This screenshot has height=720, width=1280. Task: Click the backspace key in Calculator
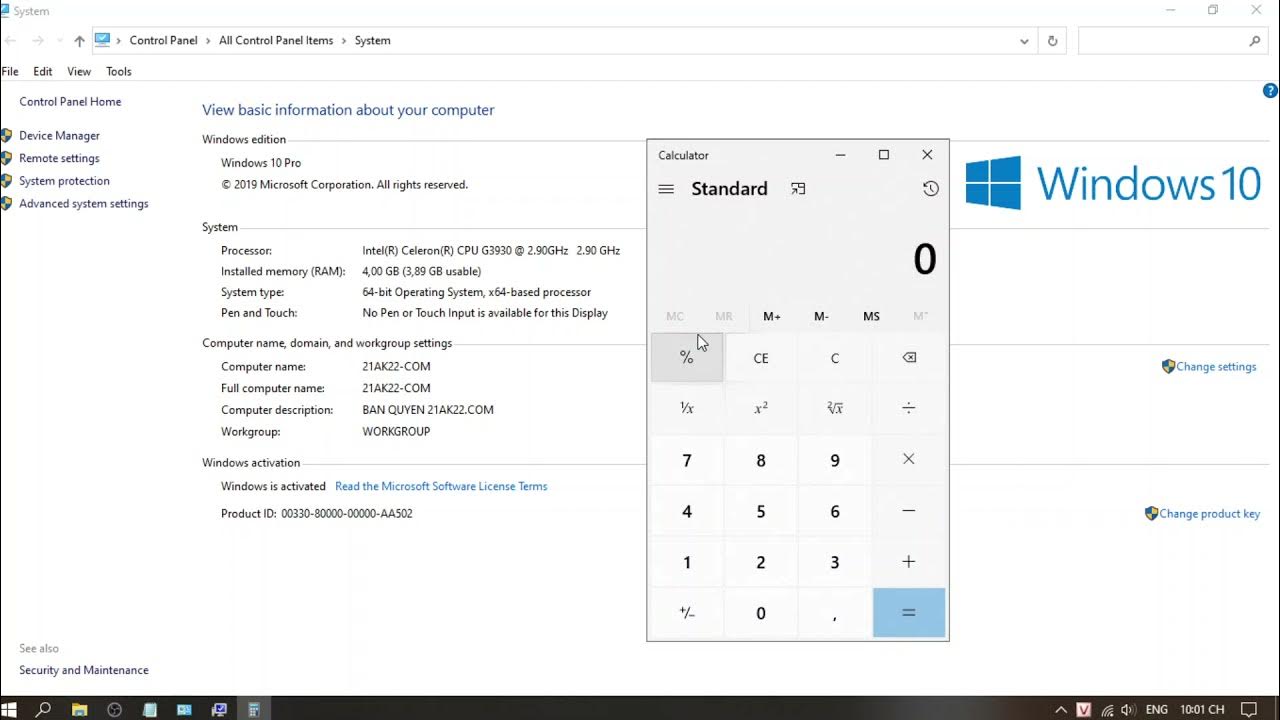(x=909, y=358)
